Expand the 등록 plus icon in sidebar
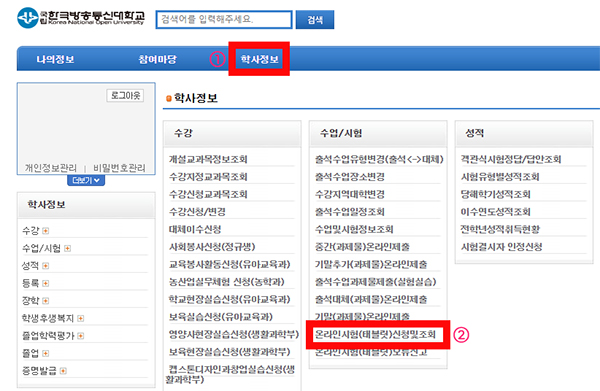The width and height of the screenshot is (600, 391). click(x=46, y=283)
